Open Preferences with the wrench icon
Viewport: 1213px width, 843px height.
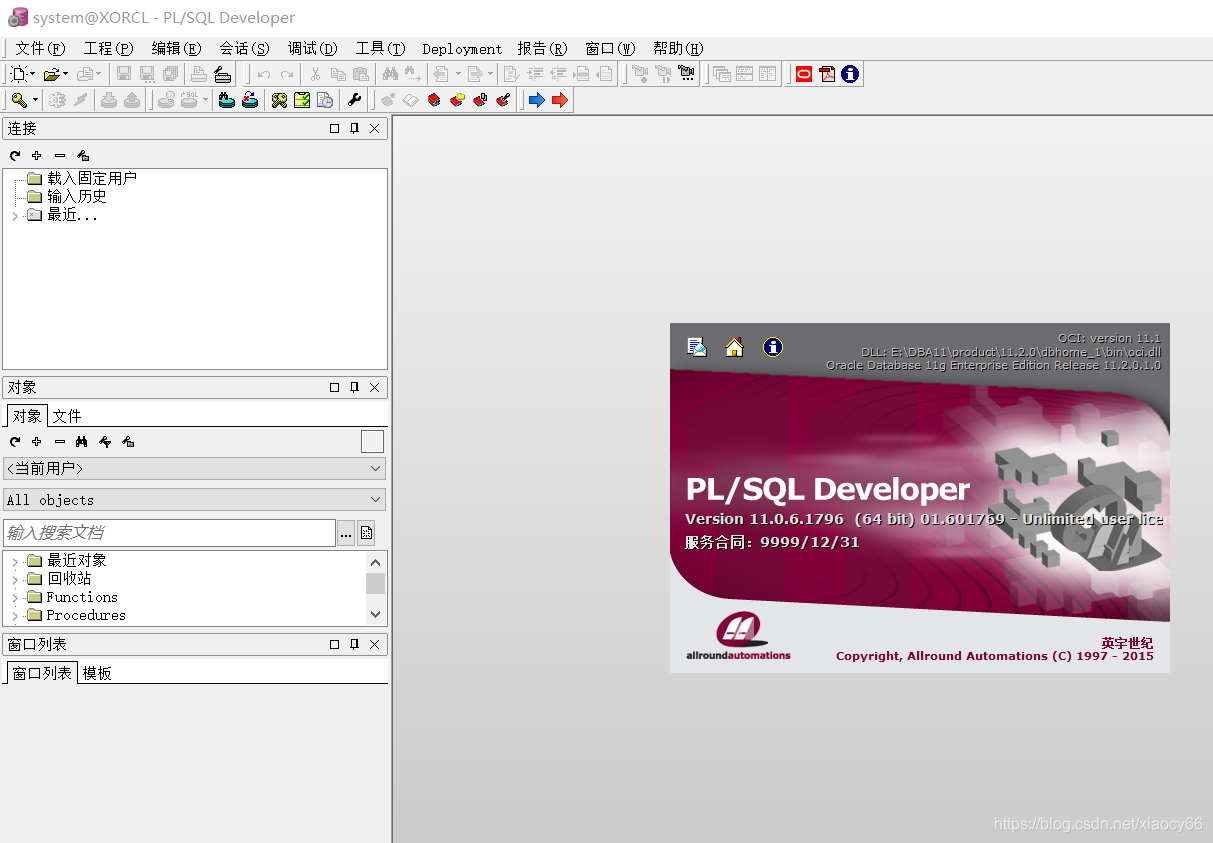(354, 100)
